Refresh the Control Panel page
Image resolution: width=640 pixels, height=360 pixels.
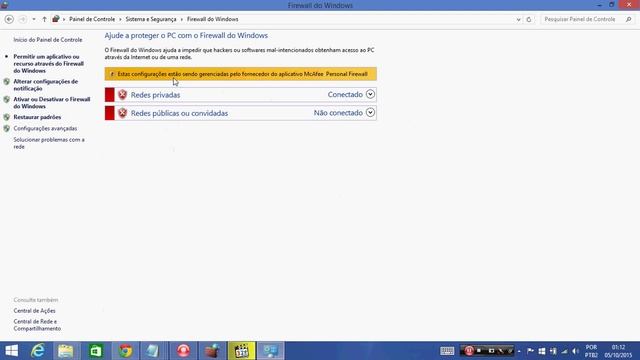(x=529, y=19)
